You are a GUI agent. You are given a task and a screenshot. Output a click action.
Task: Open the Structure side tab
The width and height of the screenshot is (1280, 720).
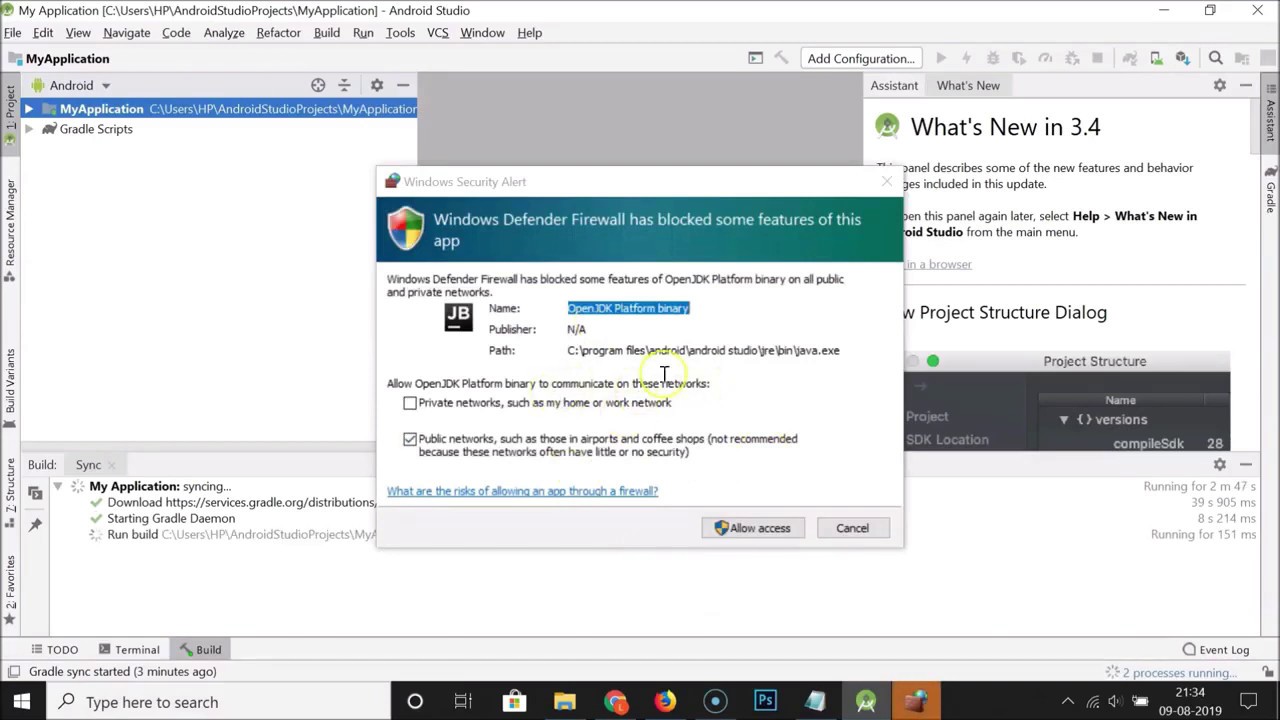click(11, 491)
